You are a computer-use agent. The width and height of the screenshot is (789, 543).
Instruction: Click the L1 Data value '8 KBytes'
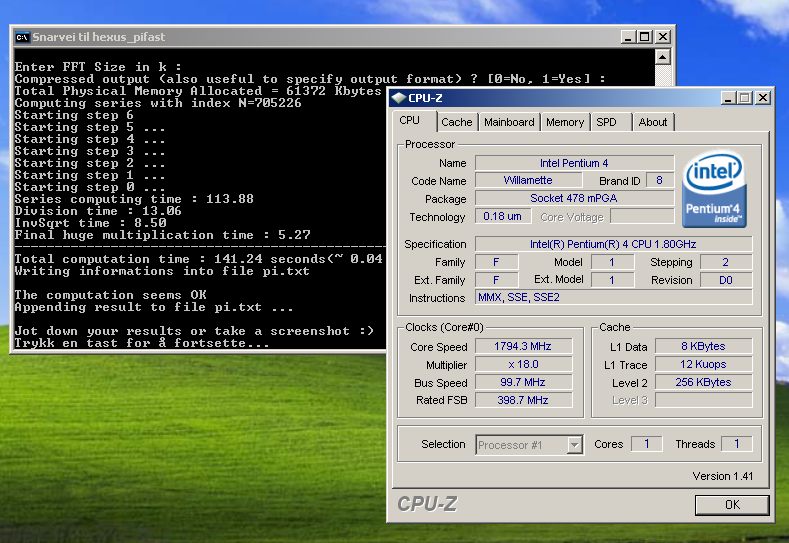703,346
